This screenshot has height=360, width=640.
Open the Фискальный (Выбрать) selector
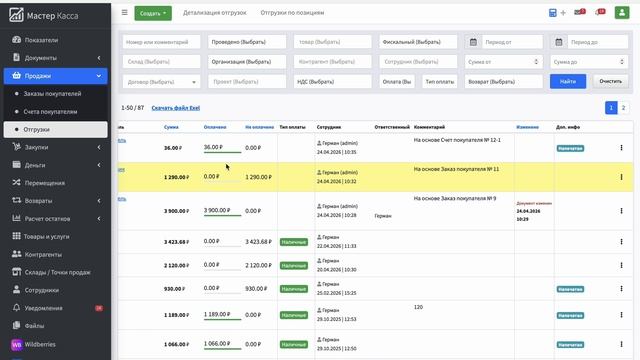coord(418,42)
